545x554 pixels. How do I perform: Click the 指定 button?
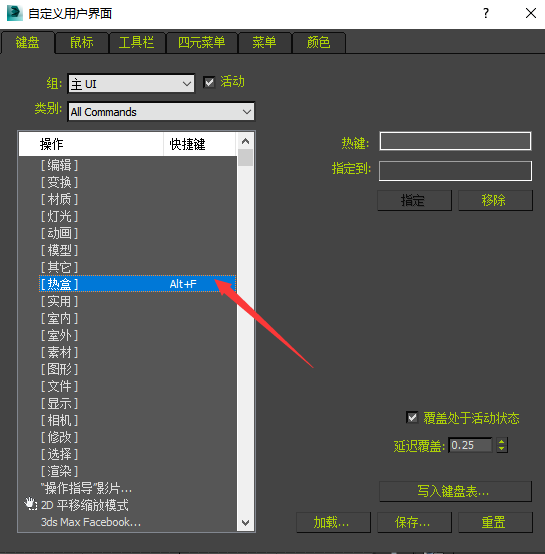[414, 200]
